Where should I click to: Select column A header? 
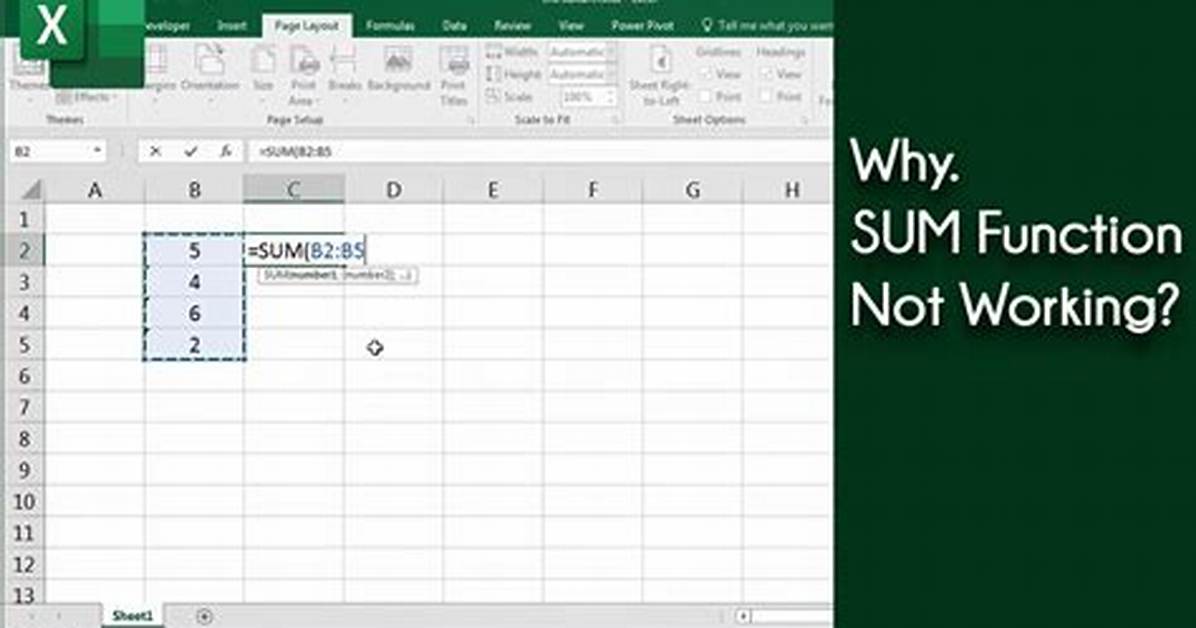(95, 189)
